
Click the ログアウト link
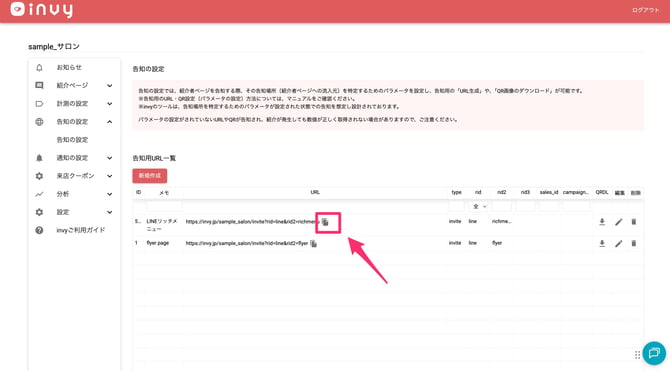tap(646, 10)
